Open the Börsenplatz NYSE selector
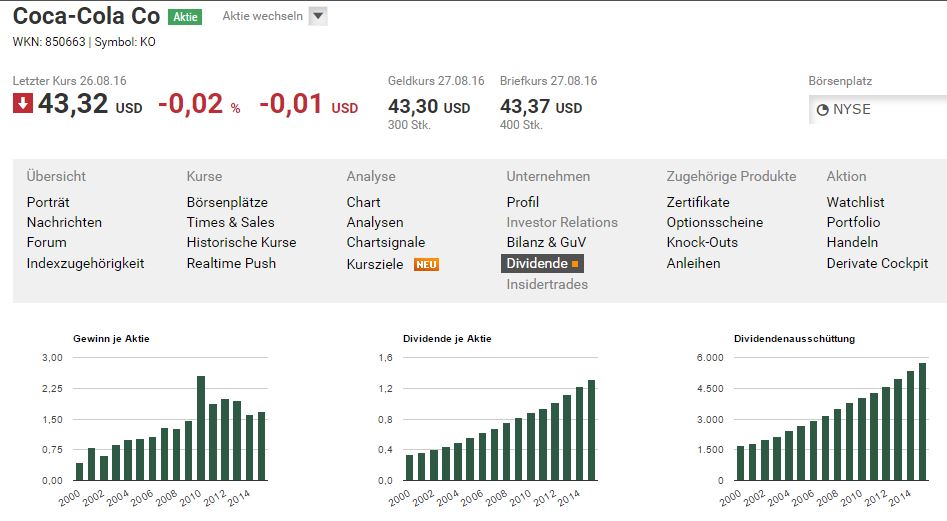The width and height of the screenshot is (947, 521). [877, 110]
